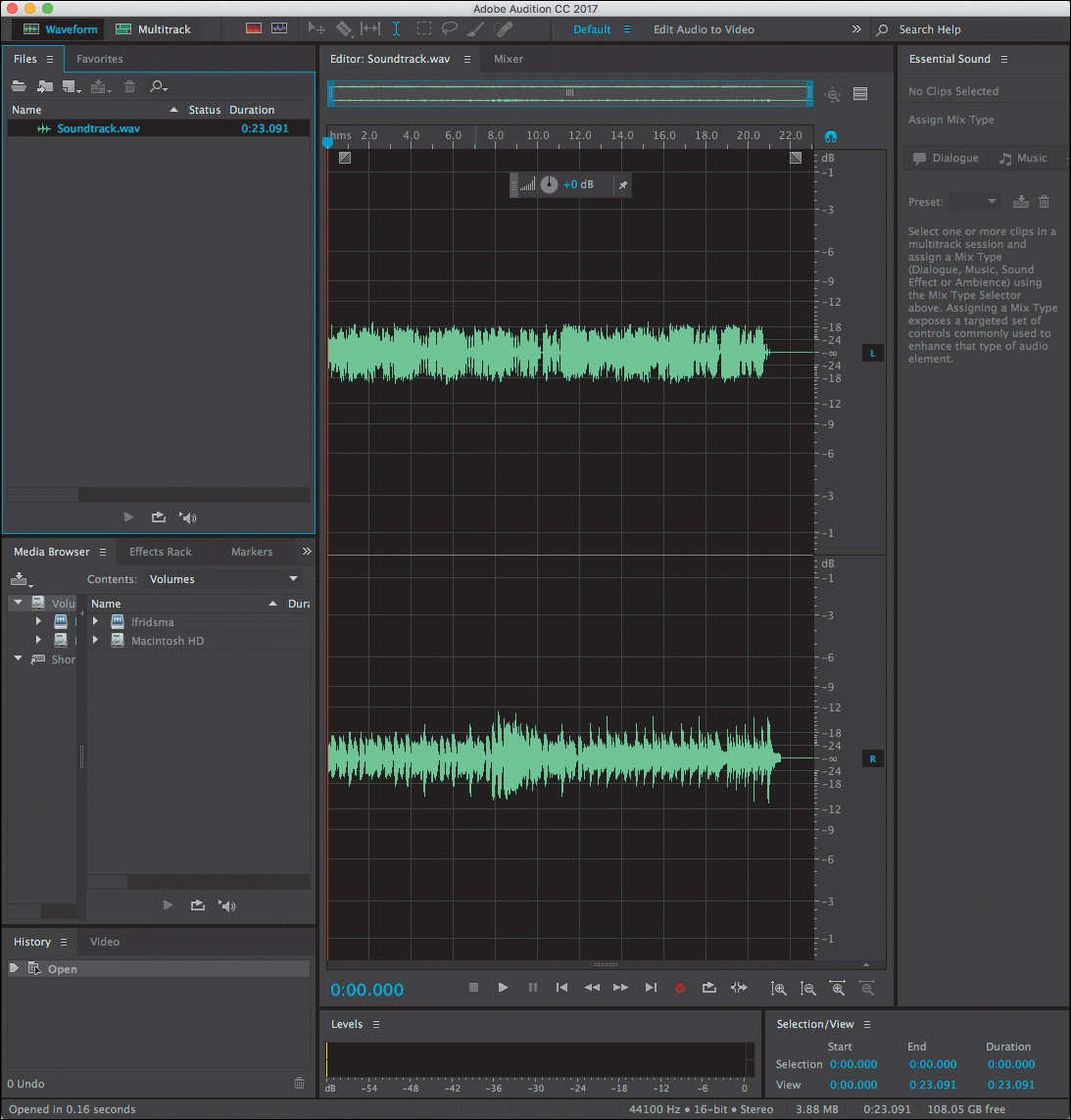Image resolution: width=1071 pixels, height=1120 pixels.
Task: Click the Open File folder icon
Action: coord(19,86)
